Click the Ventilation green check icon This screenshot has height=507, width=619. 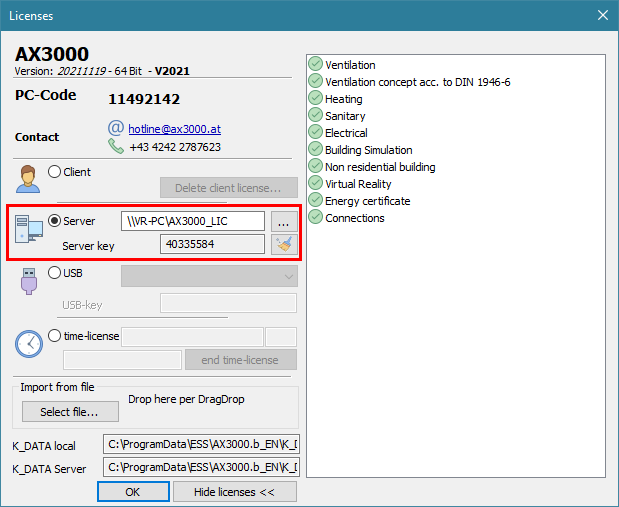point(315,64)
